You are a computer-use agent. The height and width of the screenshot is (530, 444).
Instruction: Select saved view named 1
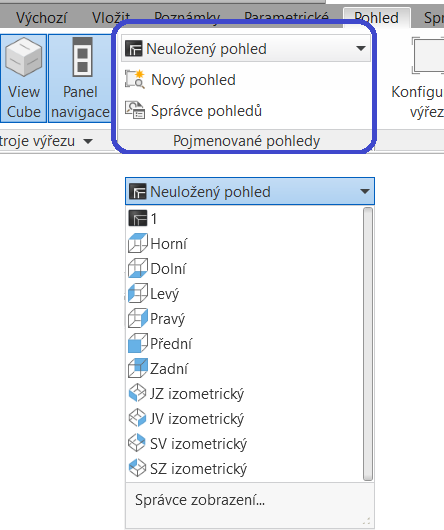244,218
